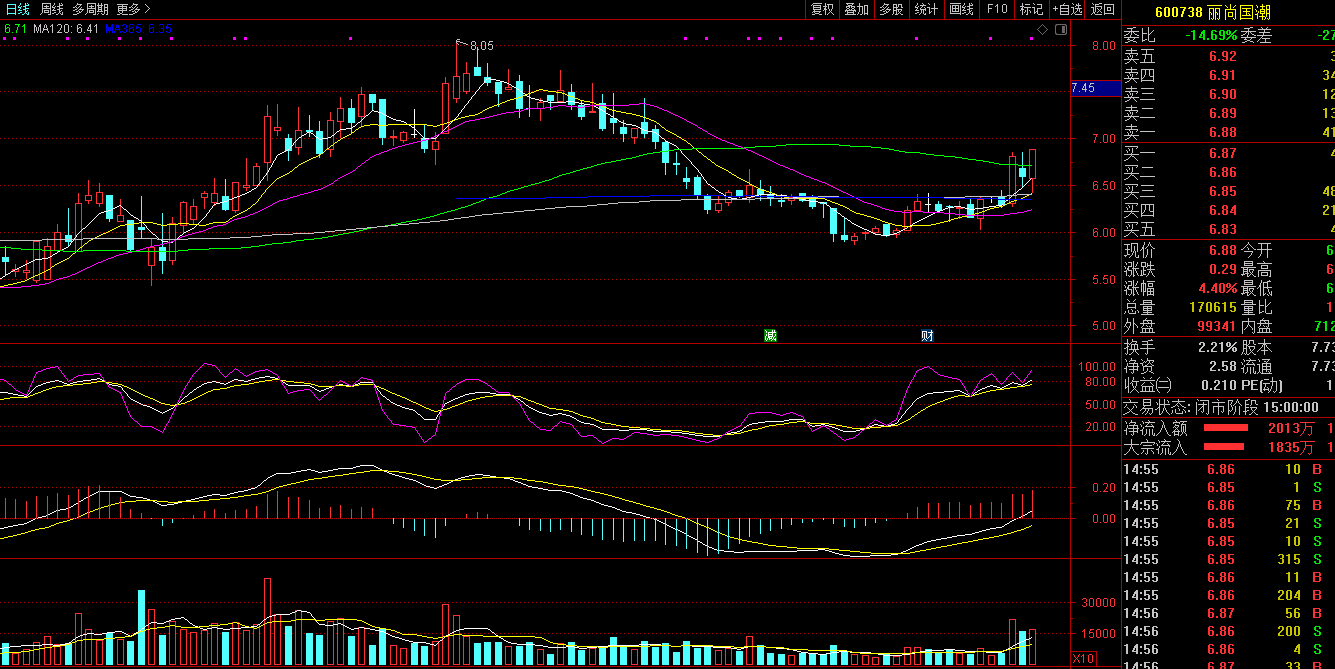
Task: Select the 14:55 trade with volume 315
Action: 1228,559
